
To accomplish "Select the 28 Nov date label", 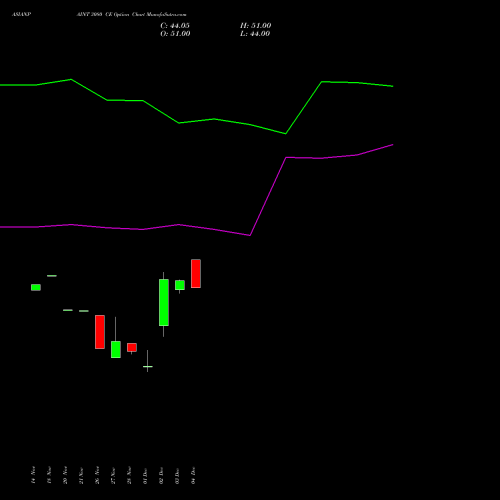I will 129,475.
